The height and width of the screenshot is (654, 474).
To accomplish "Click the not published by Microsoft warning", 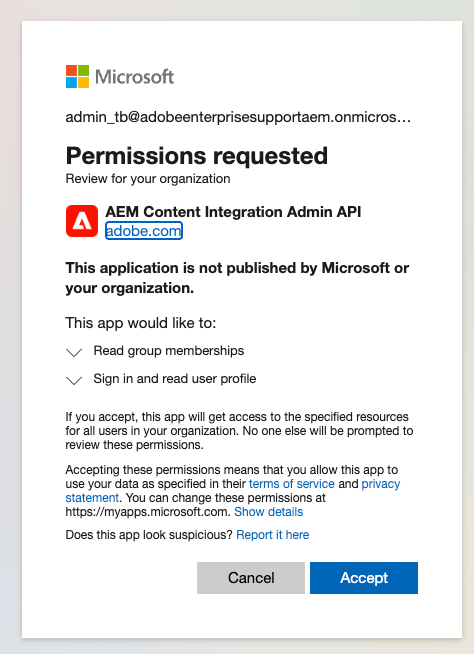I will click(237, 278).
